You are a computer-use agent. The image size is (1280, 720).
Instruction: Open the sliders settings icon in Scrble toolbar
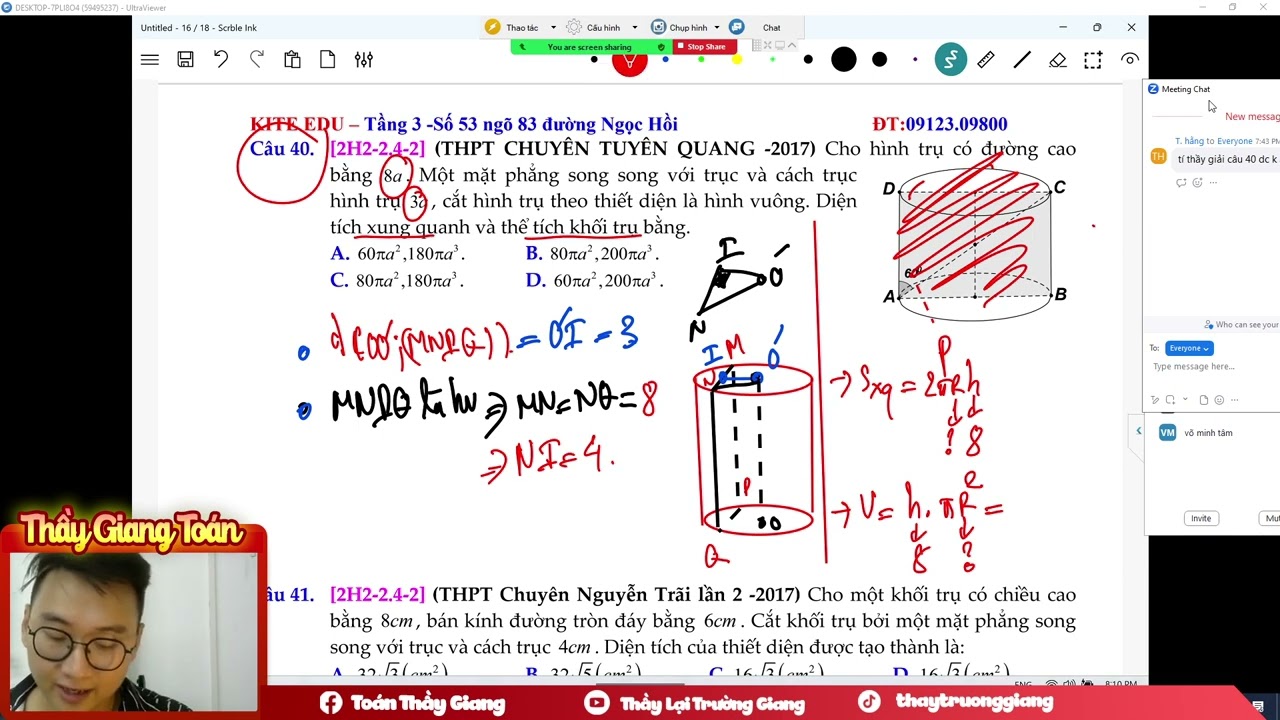(364, 60)
